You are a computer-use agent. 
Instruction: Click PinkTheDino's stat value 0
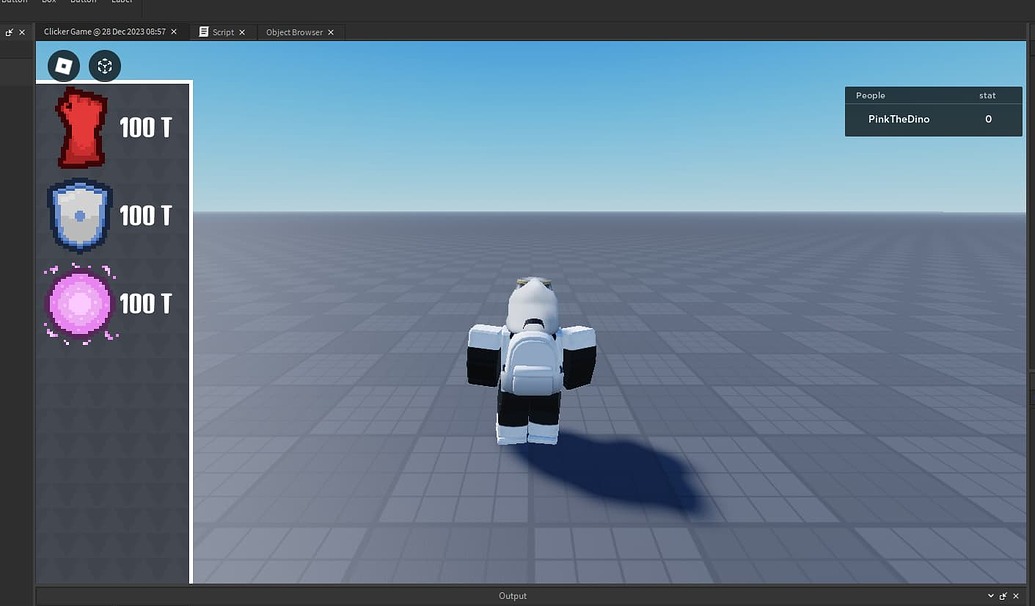(988, 119)
